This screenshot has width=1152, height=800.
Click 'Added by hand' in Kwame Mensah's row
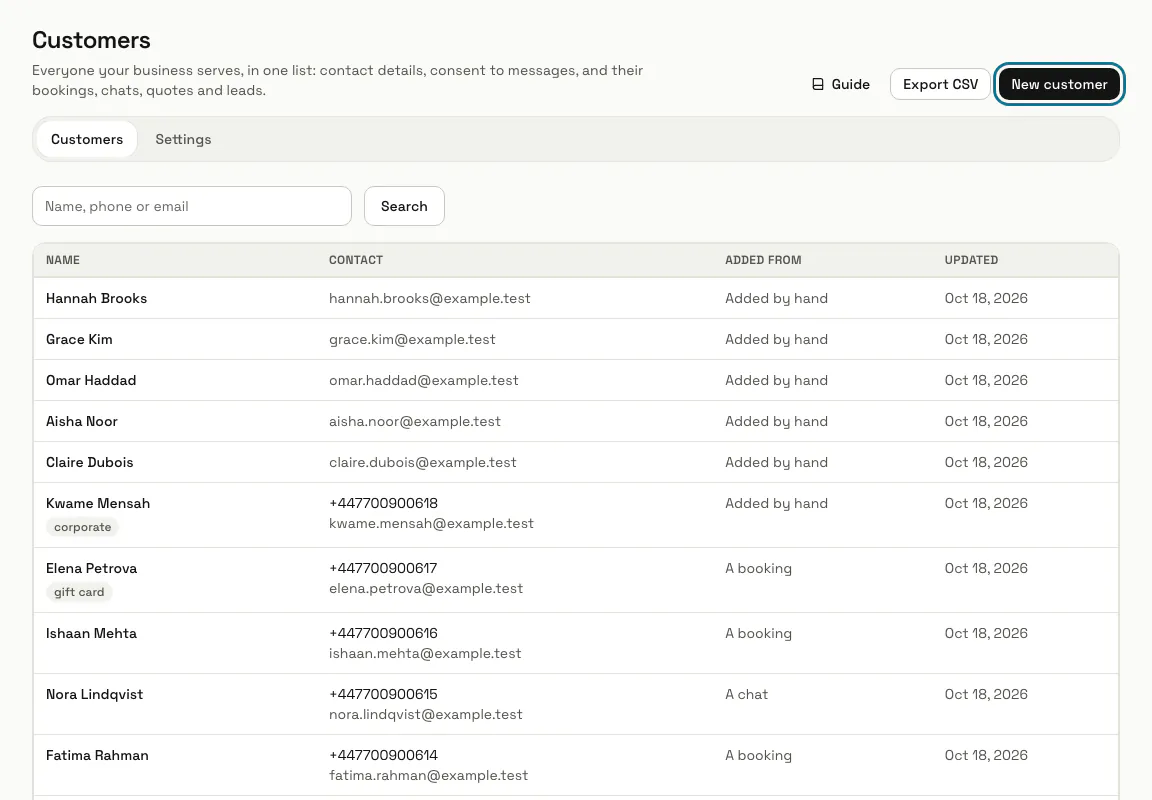[776, 503]
